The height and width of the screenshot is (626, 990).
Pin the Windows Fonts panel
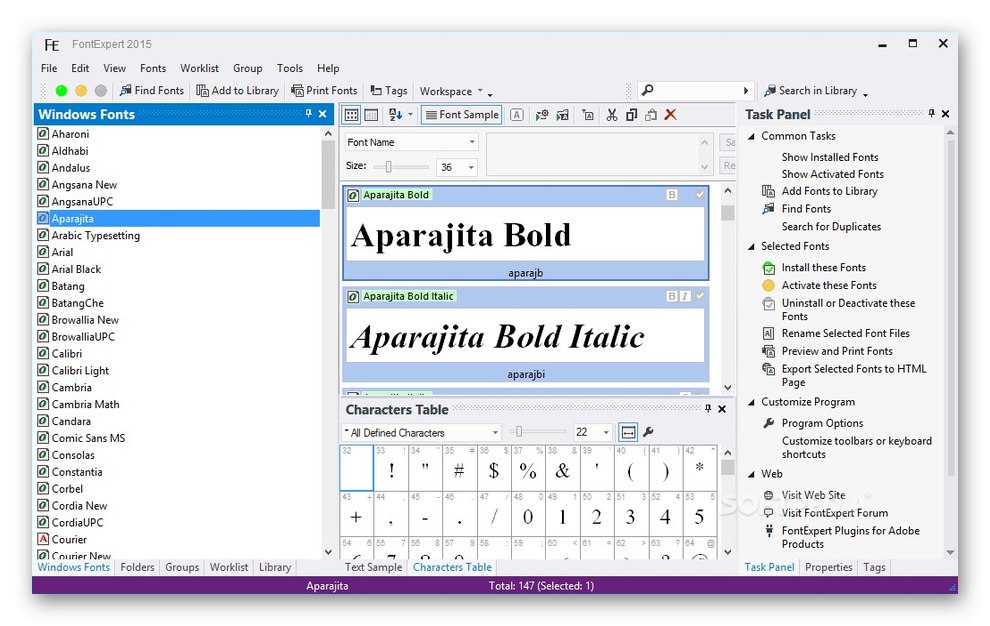(x=308, y=114)
